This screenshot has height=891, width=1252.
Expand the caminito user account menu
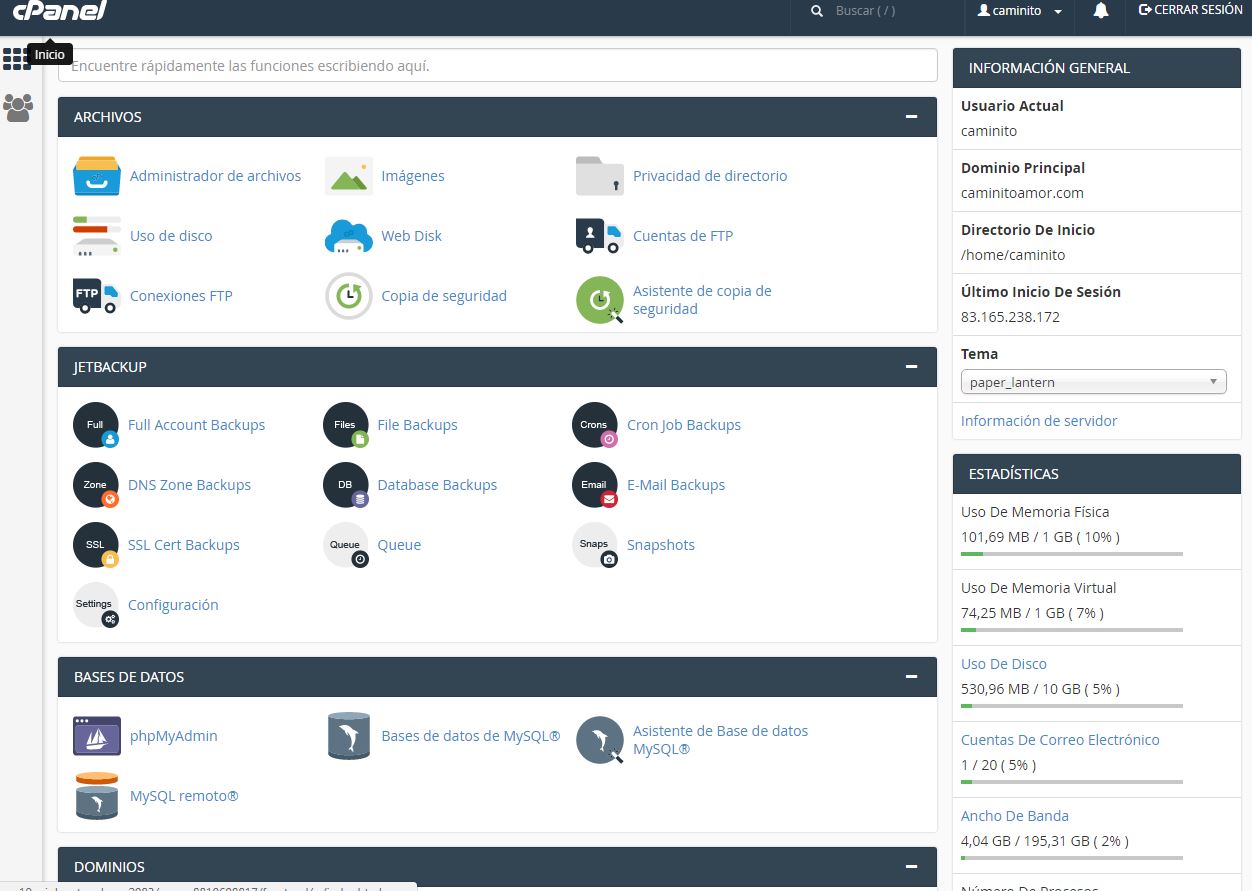pyautogui.click(x=1019, y=10)
